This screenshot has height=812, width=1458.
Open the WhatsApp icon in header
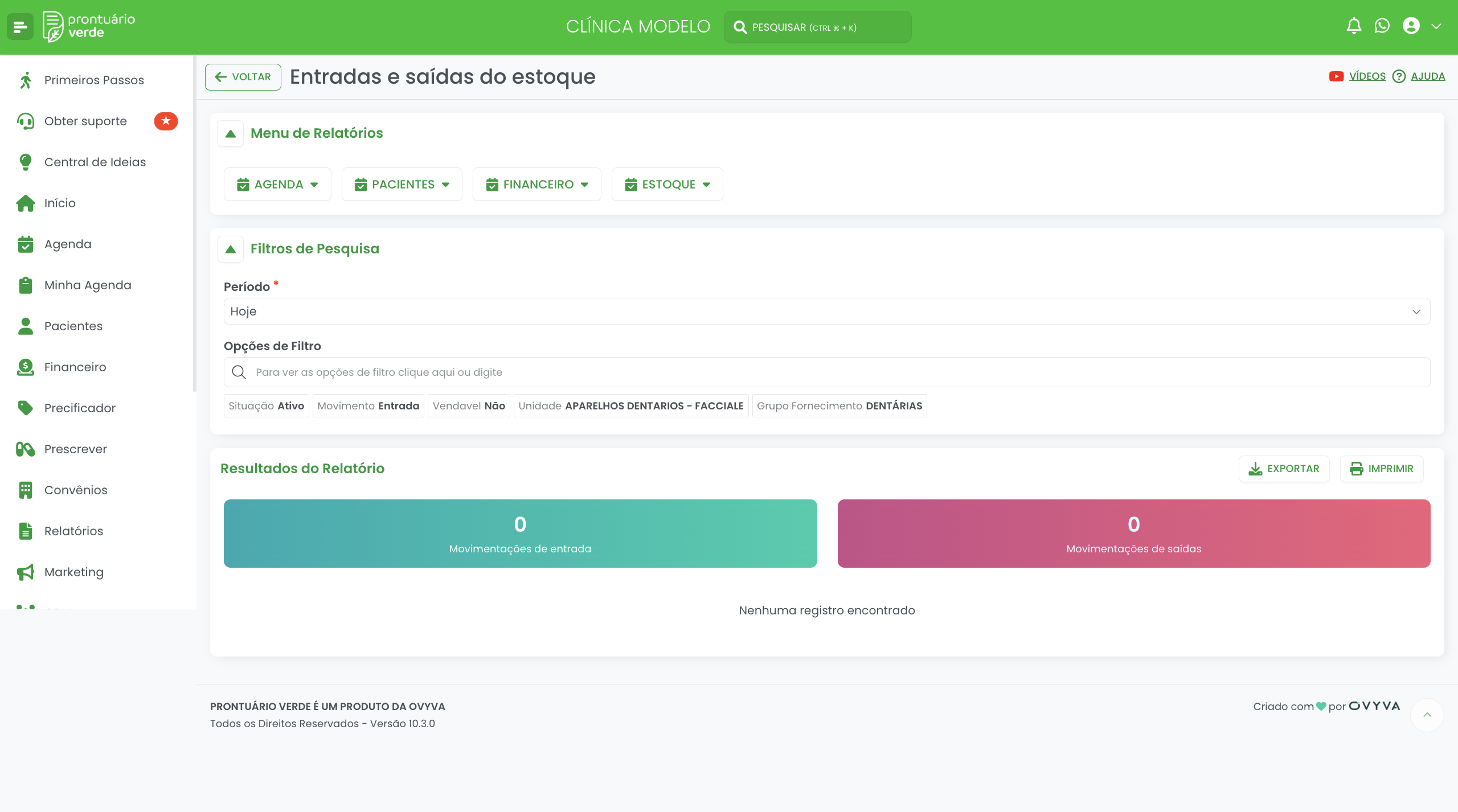click(1382, 26)
